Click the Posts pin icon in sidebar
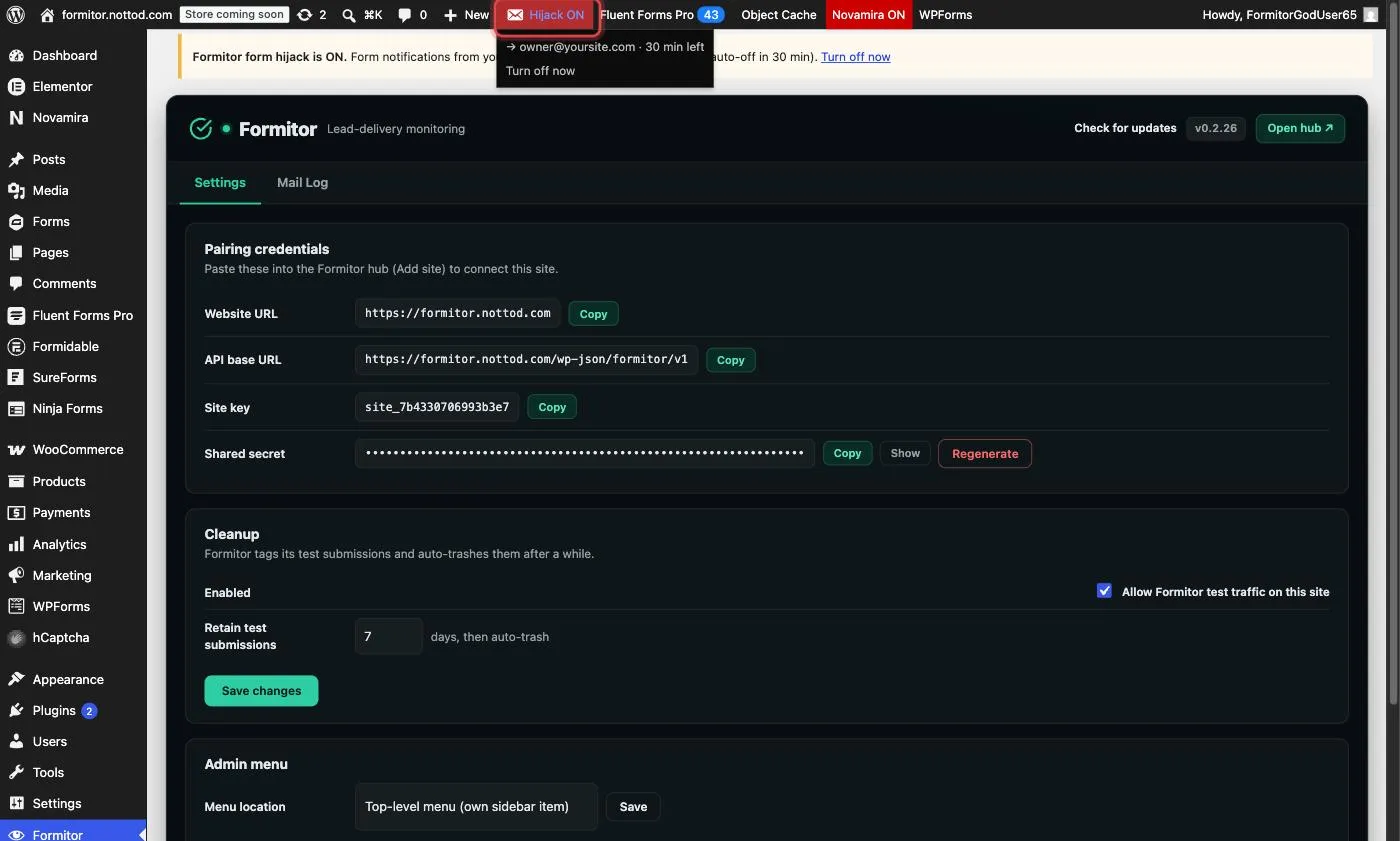This screenshot has height=841, width=1400. pos(16,159)
